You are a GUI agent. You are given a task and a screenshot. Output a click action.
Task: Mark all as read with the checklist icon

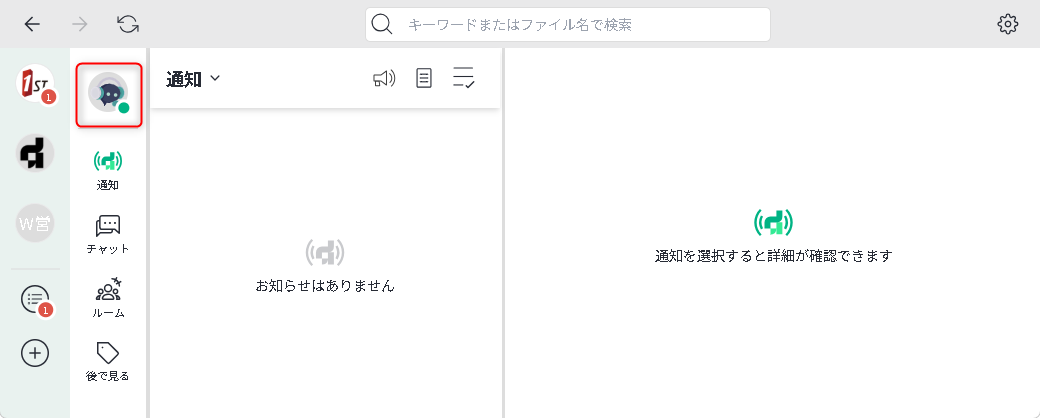[463, 79]
